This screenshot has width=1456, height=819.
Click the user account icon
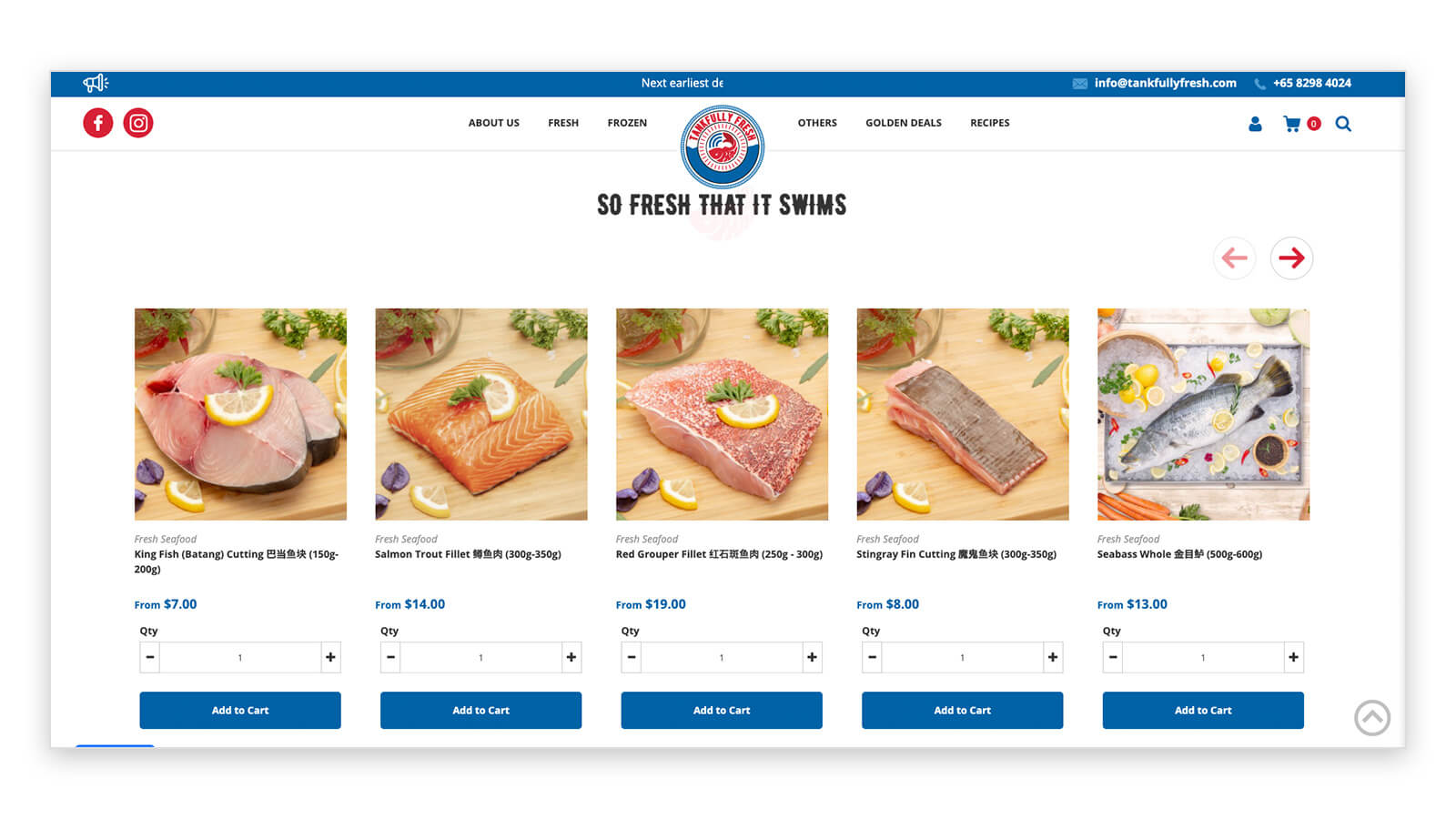pyautogui.click(x=1255, y=124)
